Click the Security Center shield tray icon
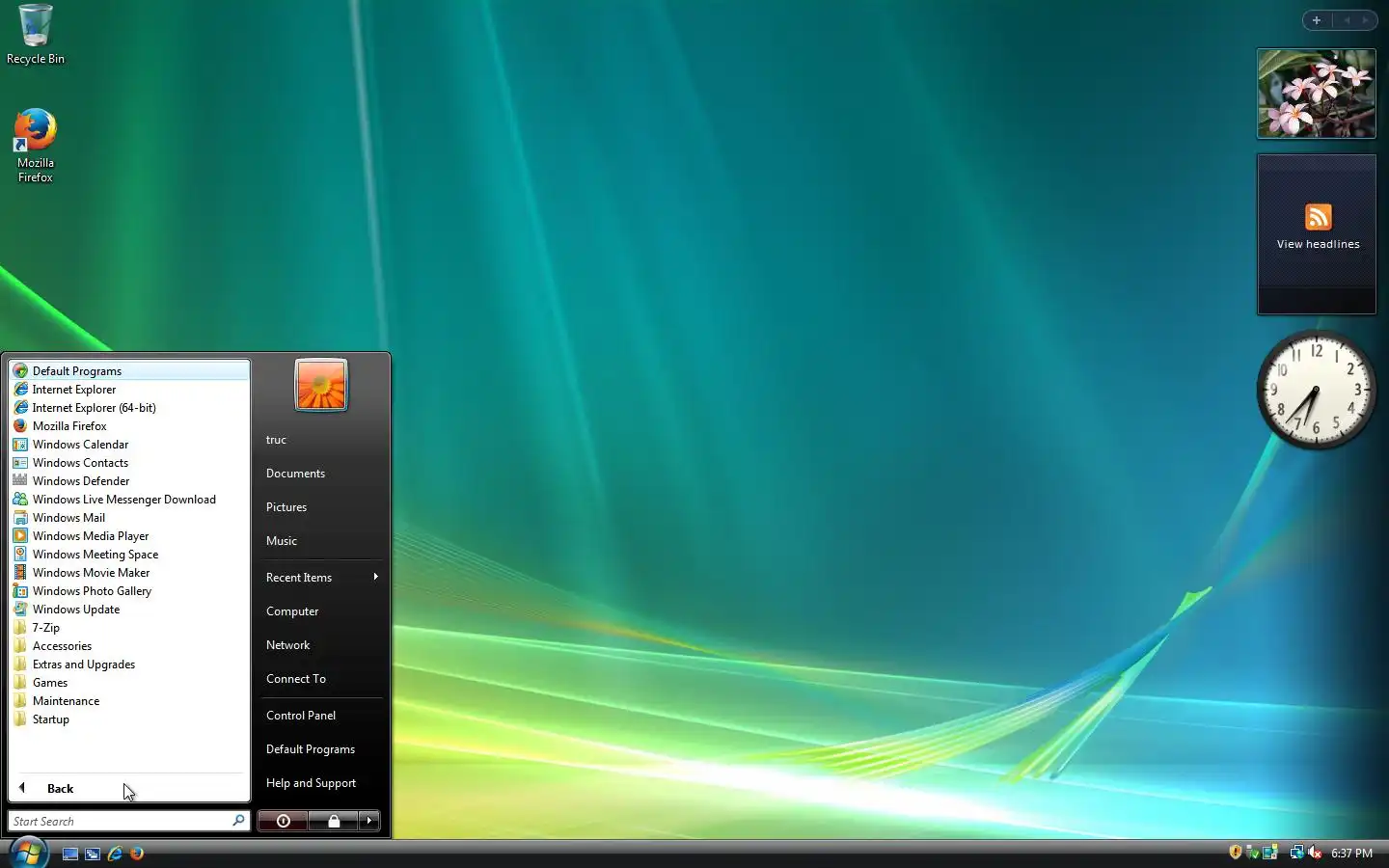Screen dimensions: 1389x868 pyautogui.click(x=1236, y=853)
